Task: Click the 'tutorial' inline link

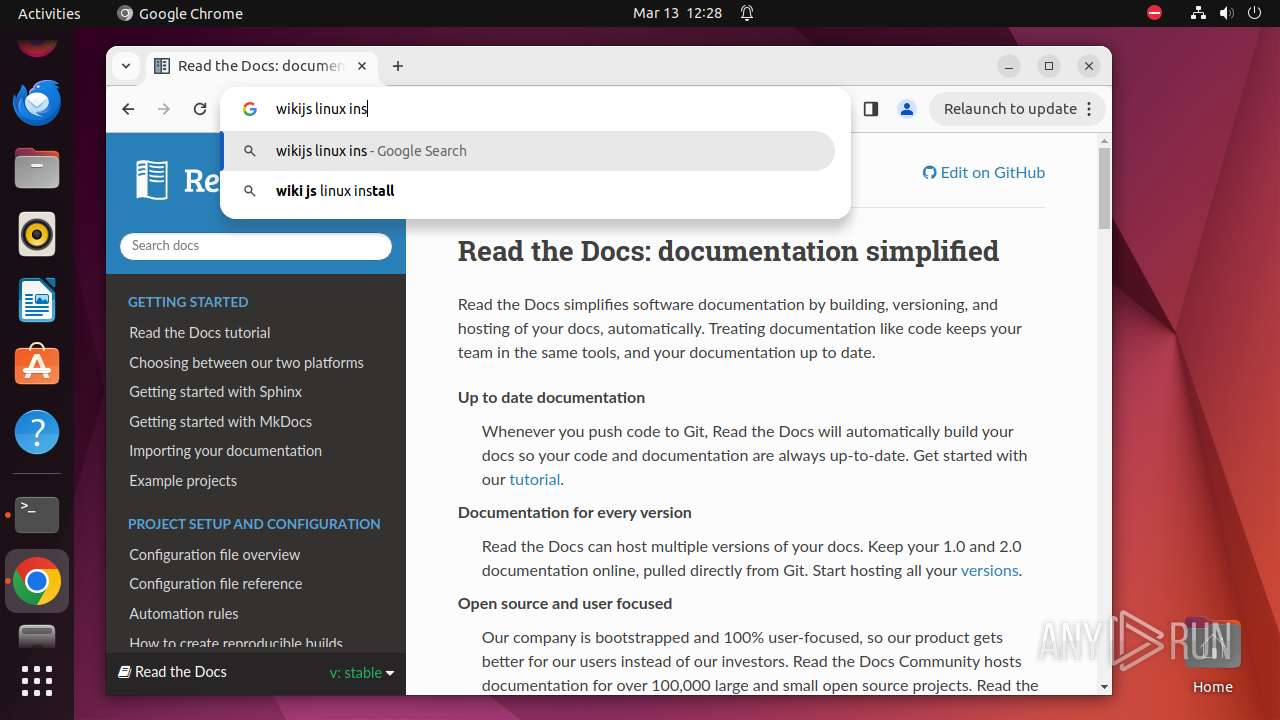Action: pos(535,479)
